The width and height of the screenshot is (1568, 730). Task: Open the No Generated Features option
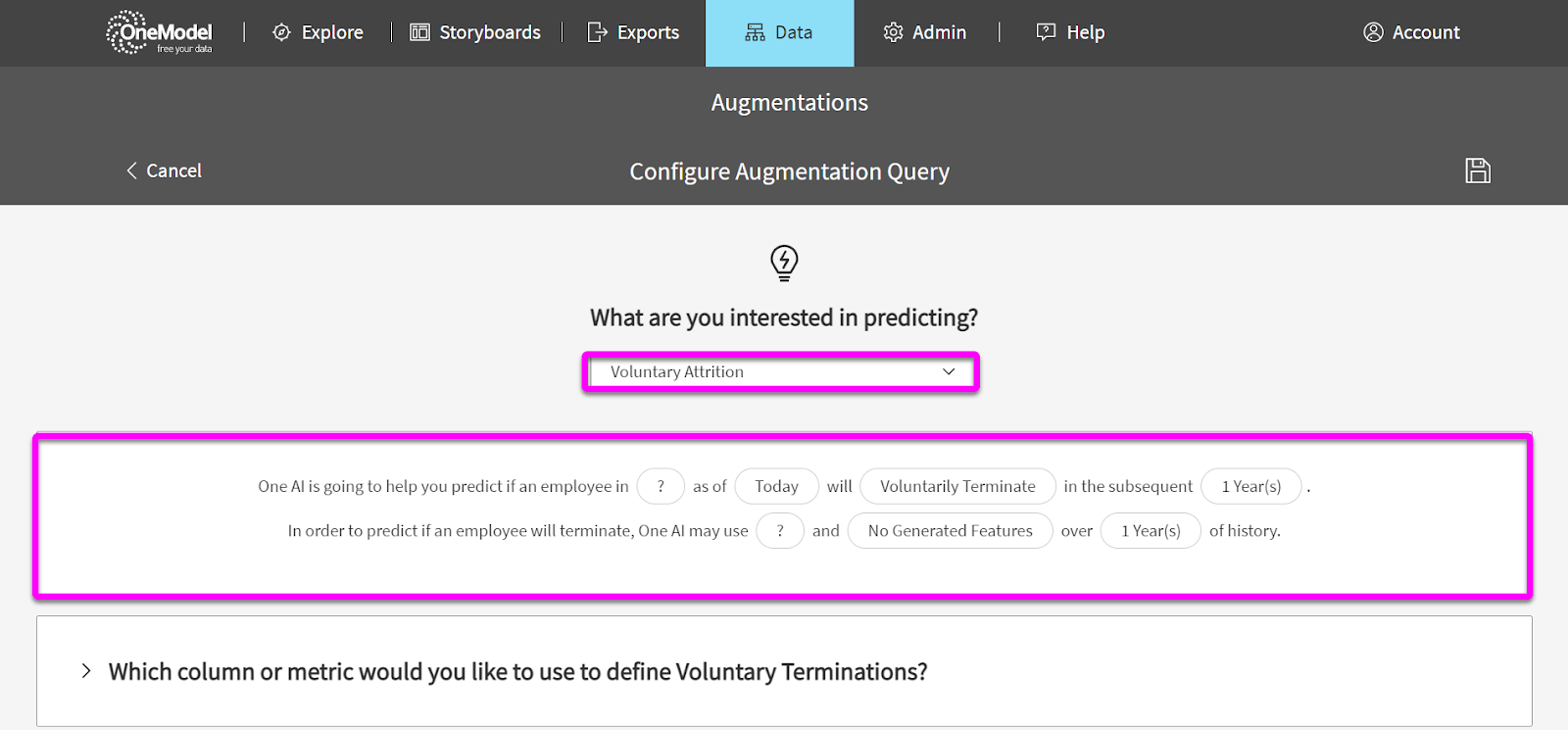(950, 531)
